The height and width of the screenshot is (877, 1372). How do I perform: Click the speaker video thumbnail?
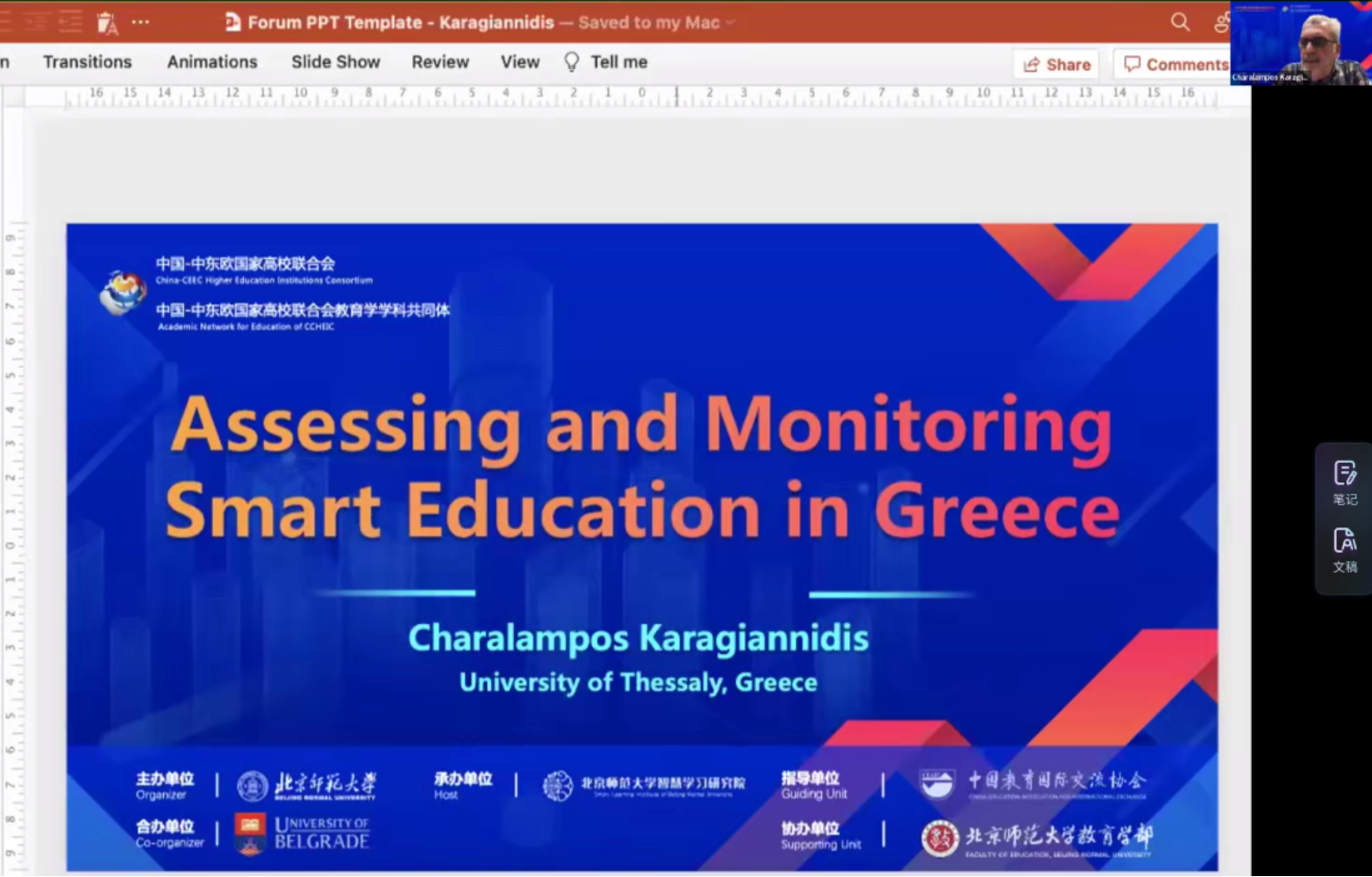pos(1300,43)
